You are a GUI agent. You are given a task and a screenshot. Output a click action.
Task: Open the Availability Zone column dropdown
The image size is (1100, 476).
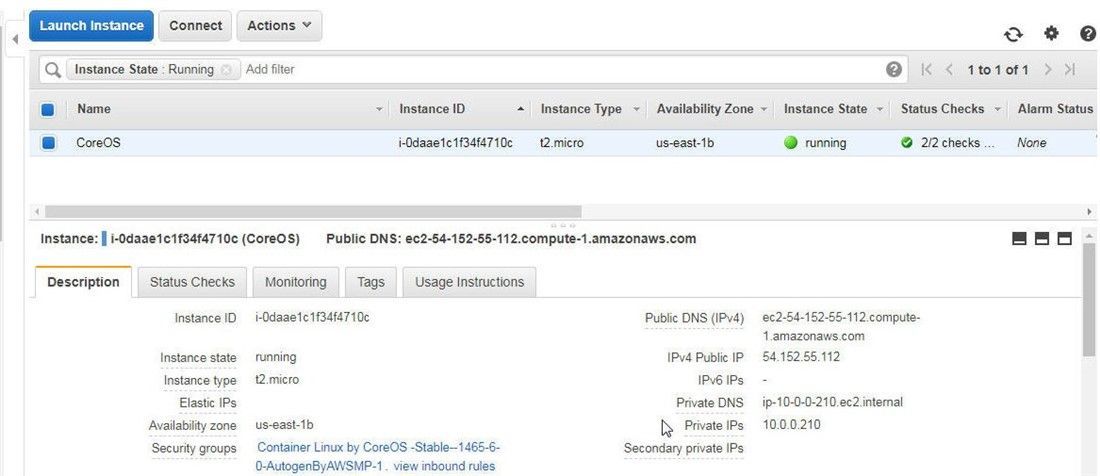[x=763, y=109]
